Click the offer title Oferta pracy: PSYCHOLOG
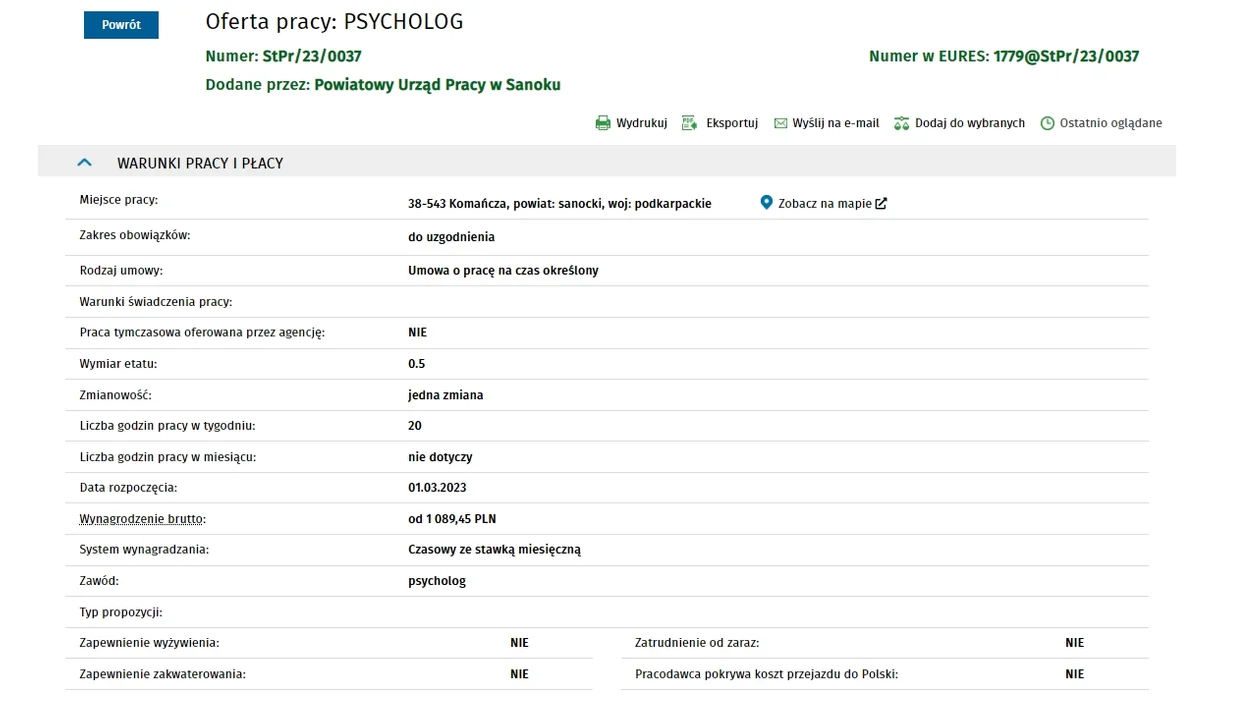This screenshot has width=1246, height=720. click(x=334, y=22)
